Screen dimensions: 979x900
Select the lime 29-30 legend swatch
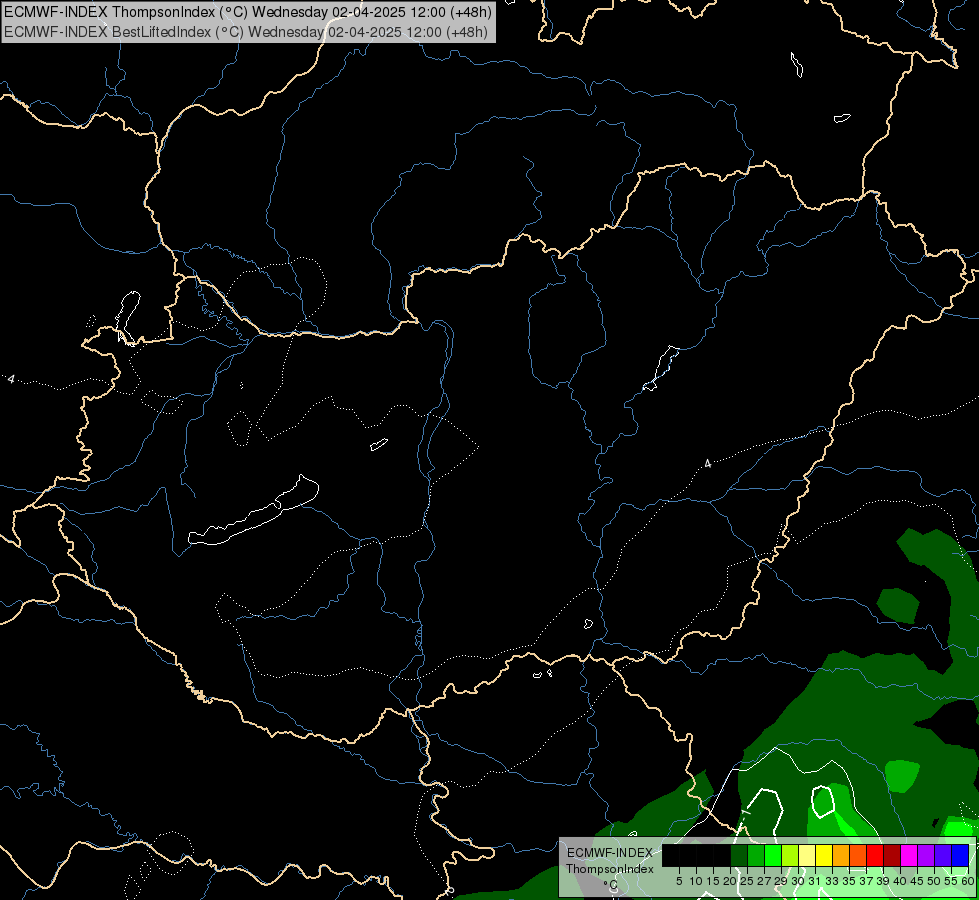[x=790, y=855]
